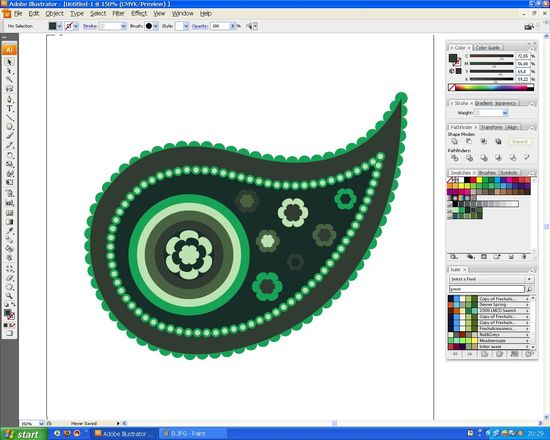Select the Rotate tool
Screen dimensions: 550x440
pos(9,155)
